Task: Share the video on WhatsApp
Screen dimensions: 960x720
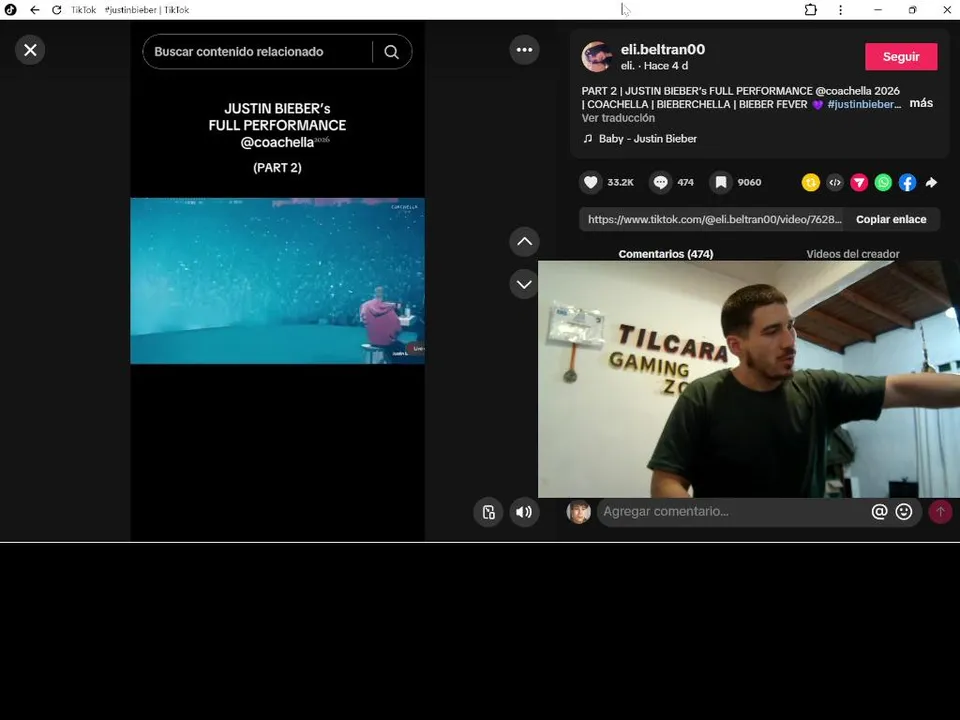Action: point(883,182)
